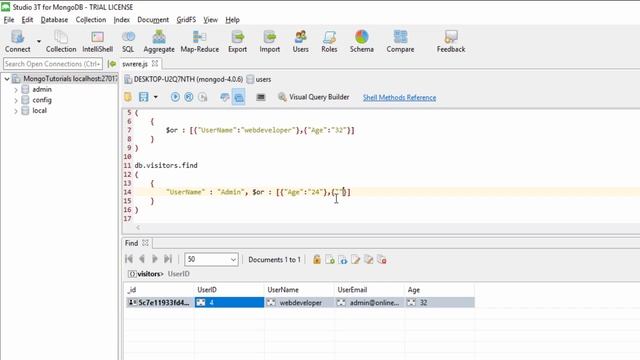Click the save script icon

(144, 97)
